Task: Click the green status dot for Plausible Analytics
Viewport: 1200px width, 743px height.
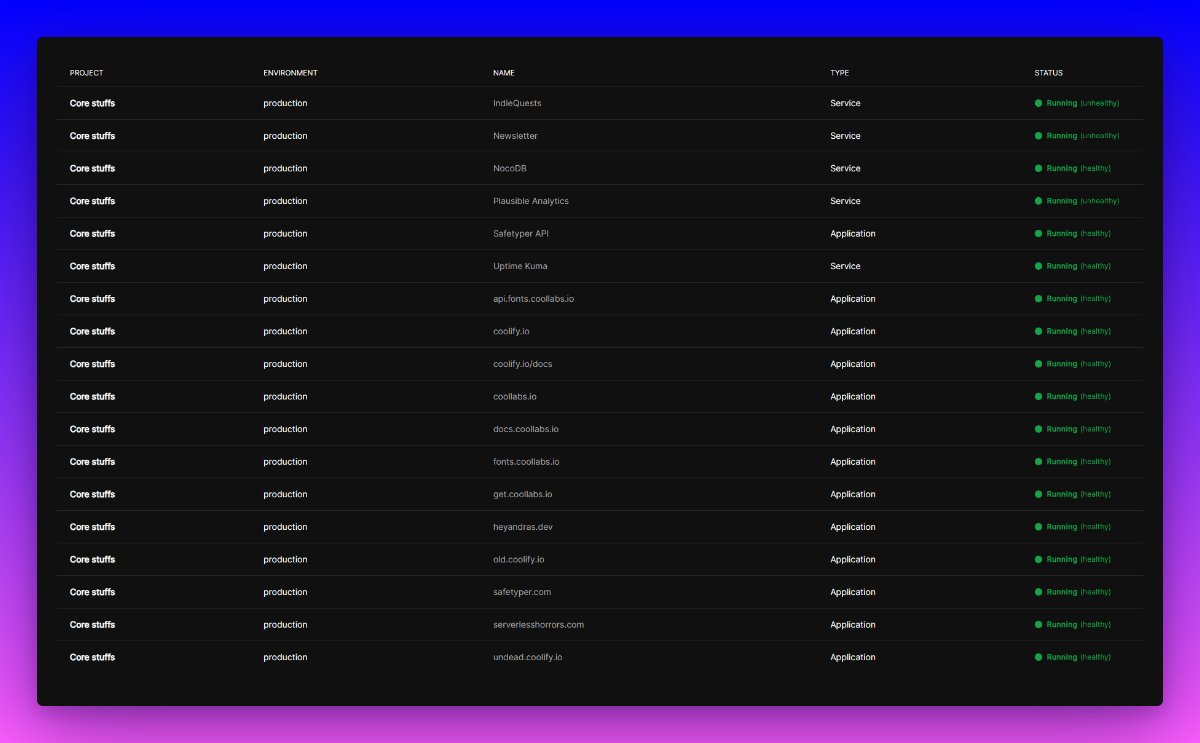Action: [1038, 201]
